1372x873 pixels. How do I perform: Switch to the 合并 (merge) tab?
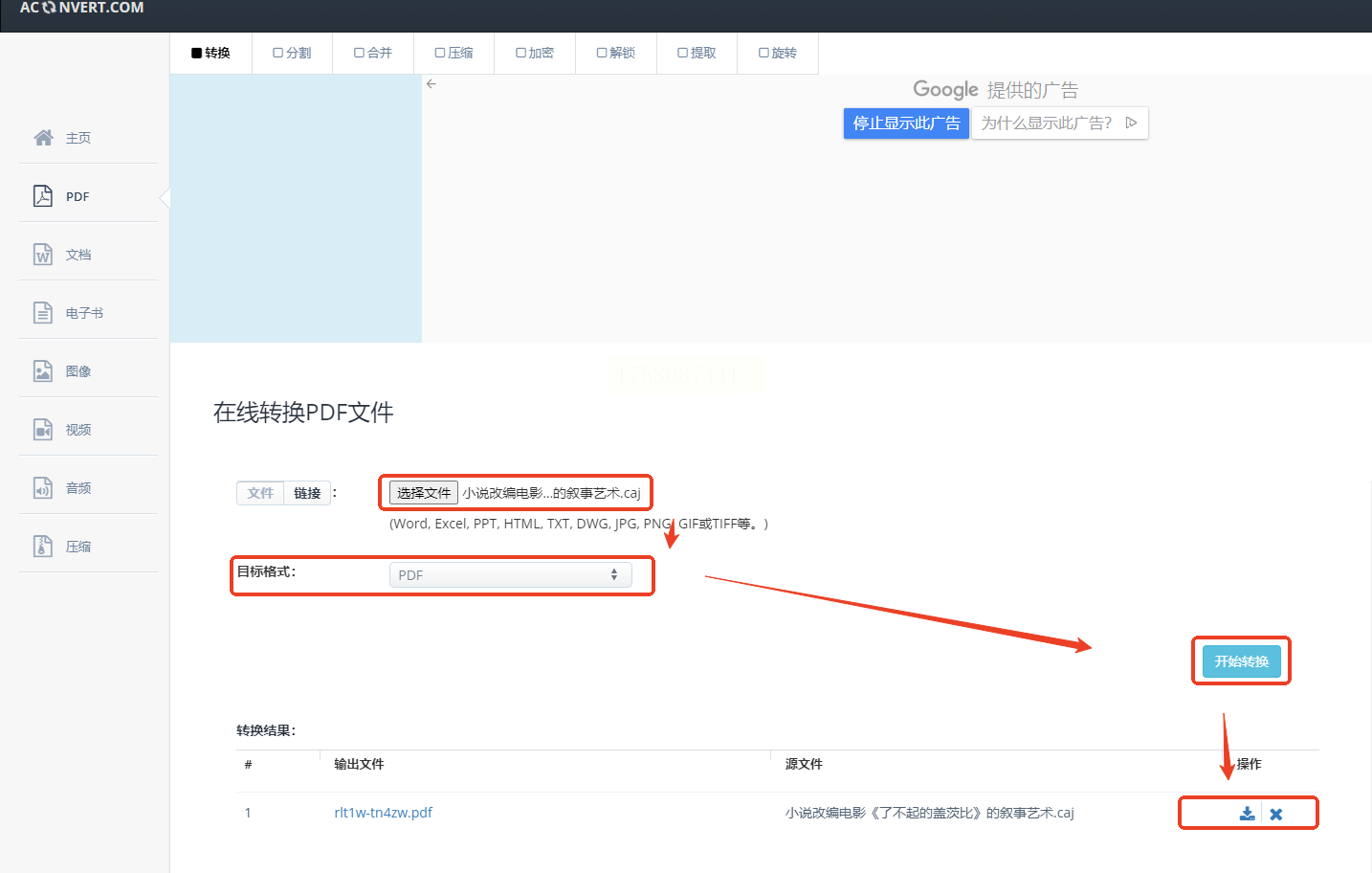coord(373,53)
